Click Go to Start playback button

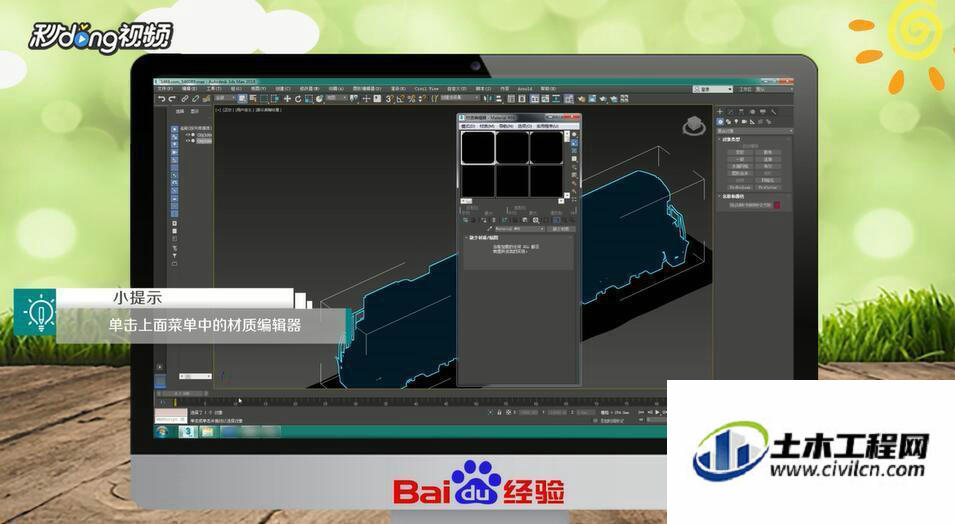[641, 412]
